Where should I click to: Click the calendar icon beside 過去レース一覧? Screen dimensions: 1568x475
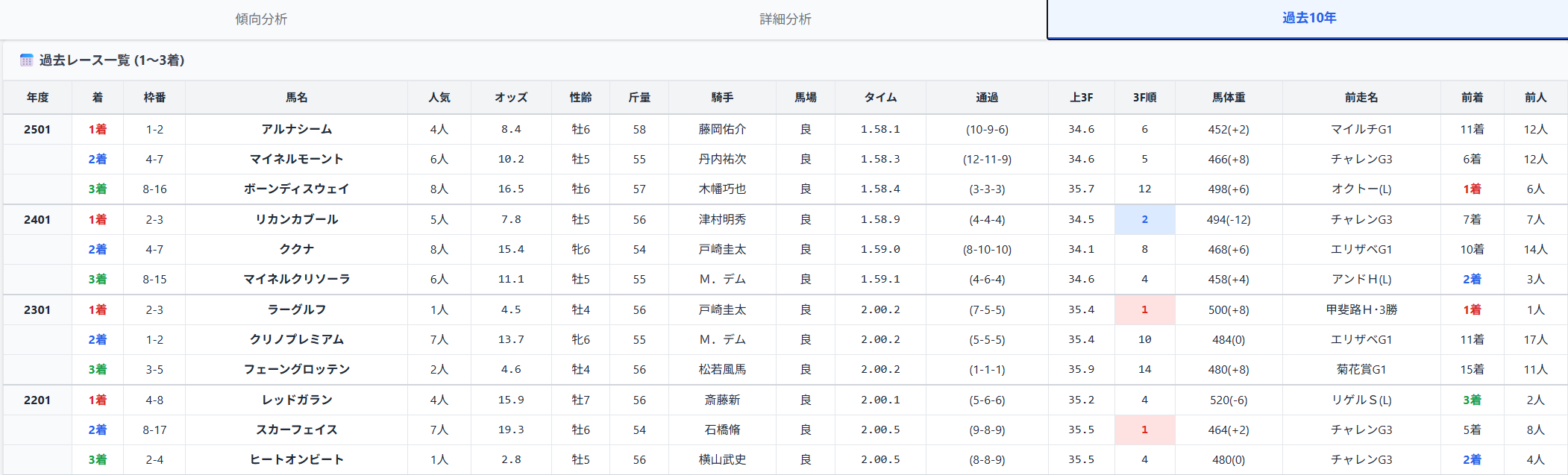click(x=26, y=60)
